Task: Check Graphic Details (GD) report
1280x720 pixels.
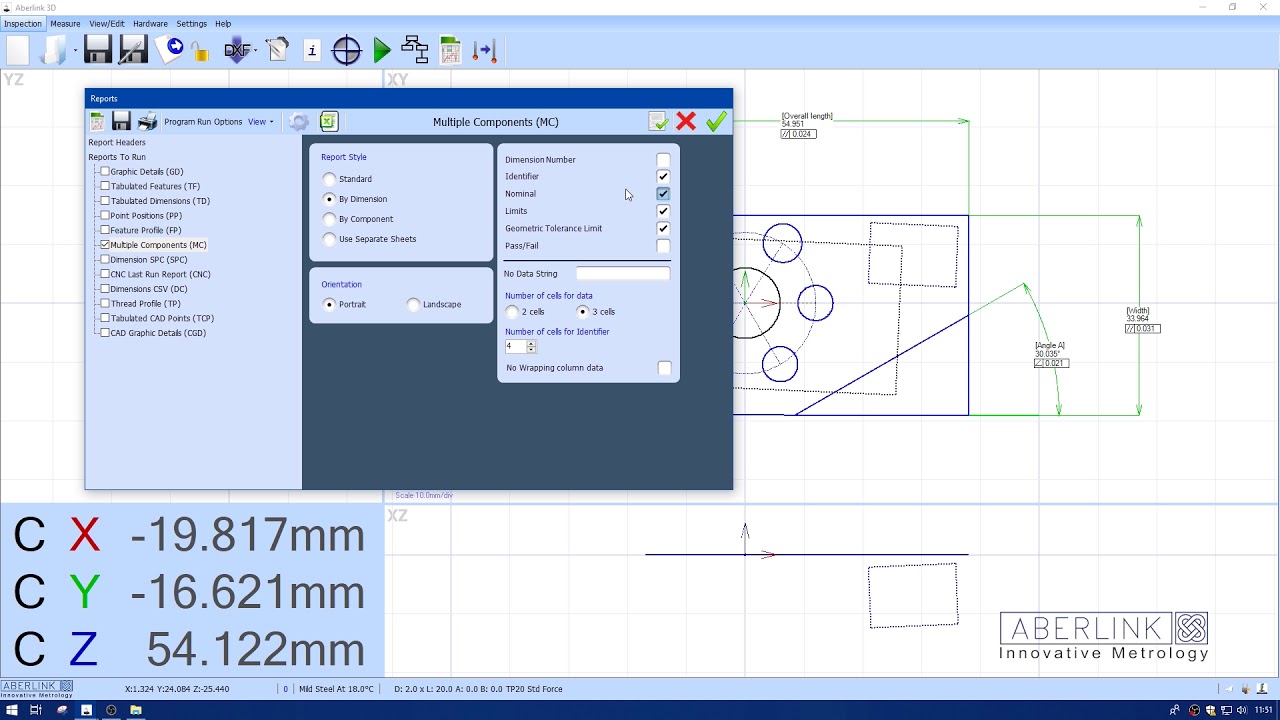Action: (x=105, y=172)
